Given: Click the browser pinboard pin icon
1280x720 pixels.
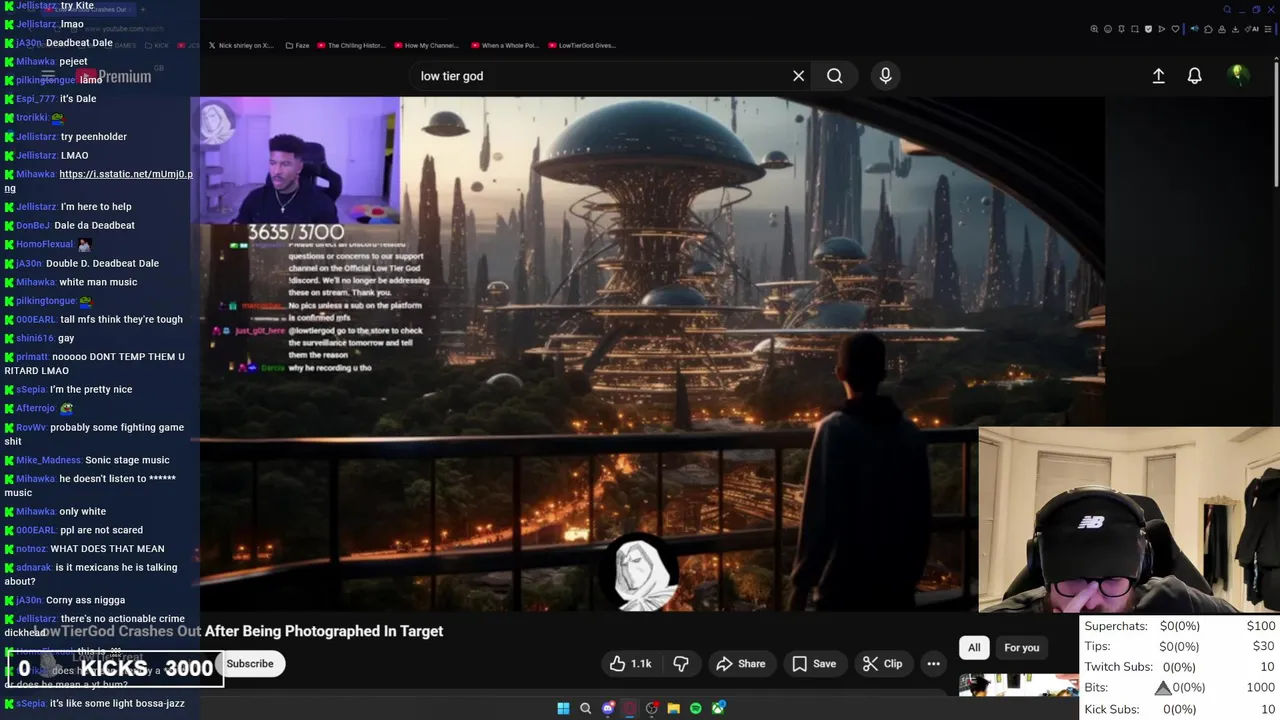Looking at the screenshot, I should coord(1121,29).
